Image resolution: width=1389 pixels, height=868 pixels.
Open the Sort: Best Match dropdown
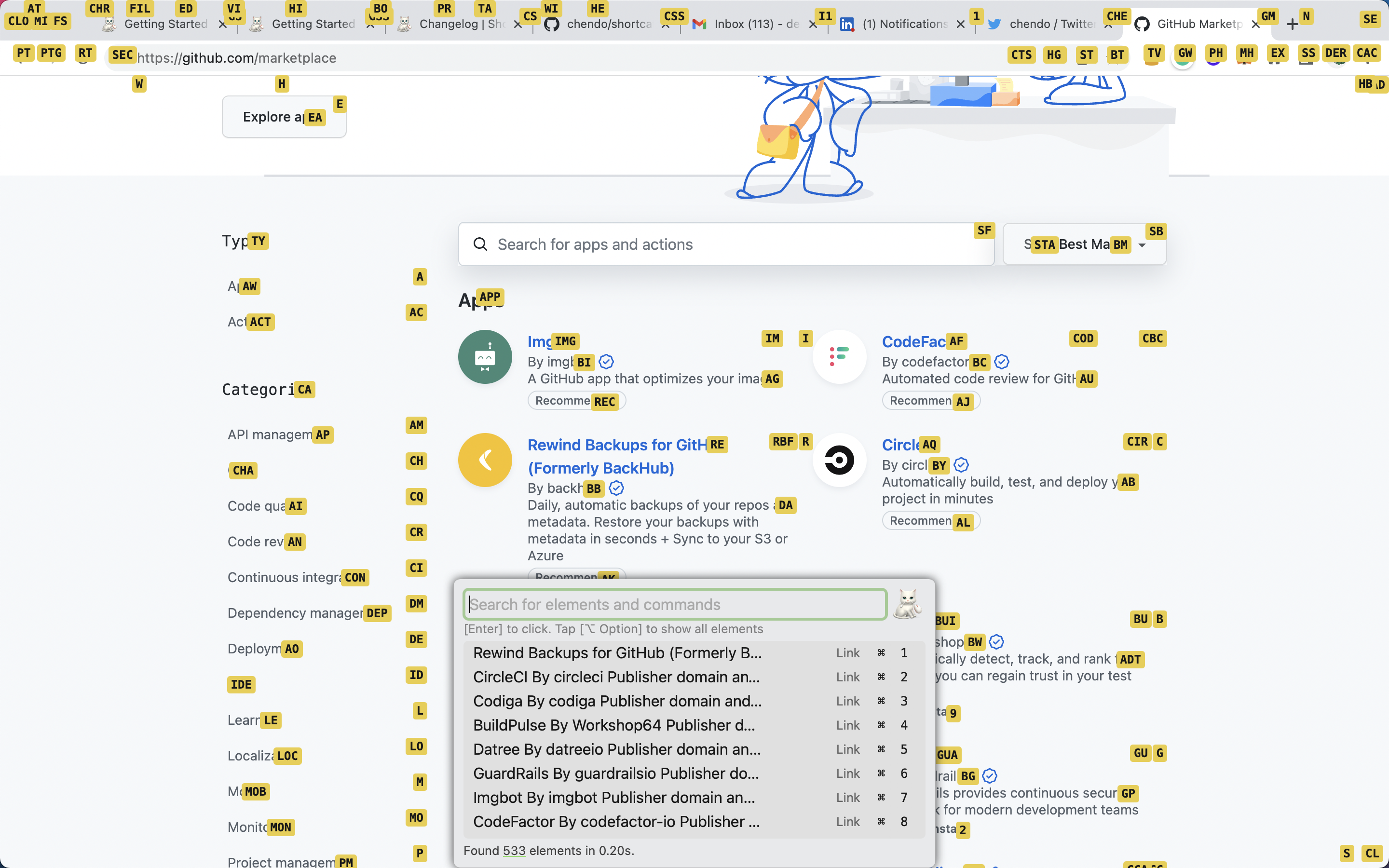(x=1084, y=244)
